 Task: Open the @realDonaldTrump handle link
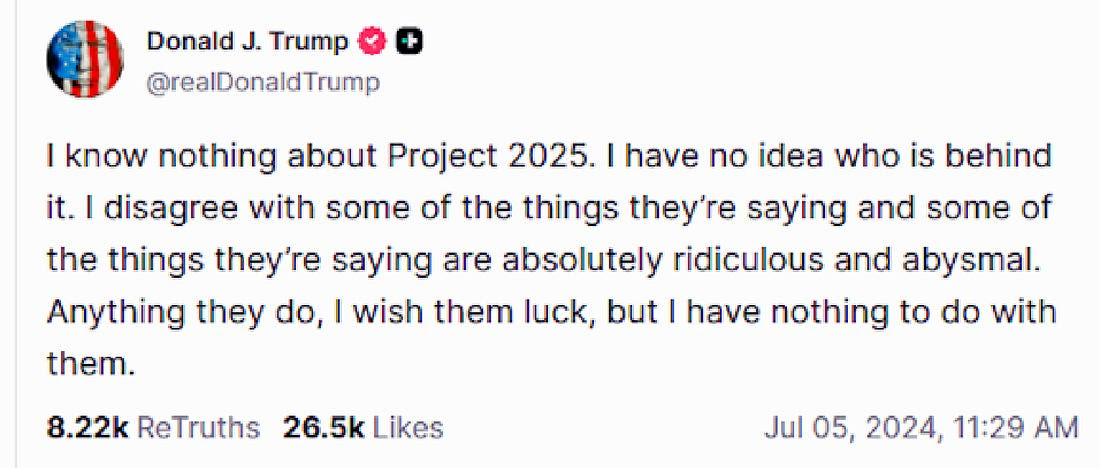(263, 82)
